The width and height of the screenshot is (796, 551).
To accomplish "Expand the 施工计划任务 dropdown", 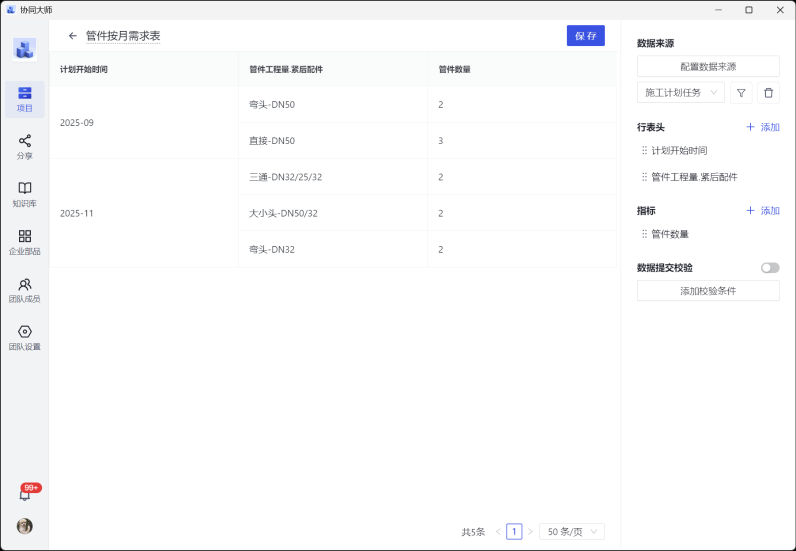I will [680, 93].
